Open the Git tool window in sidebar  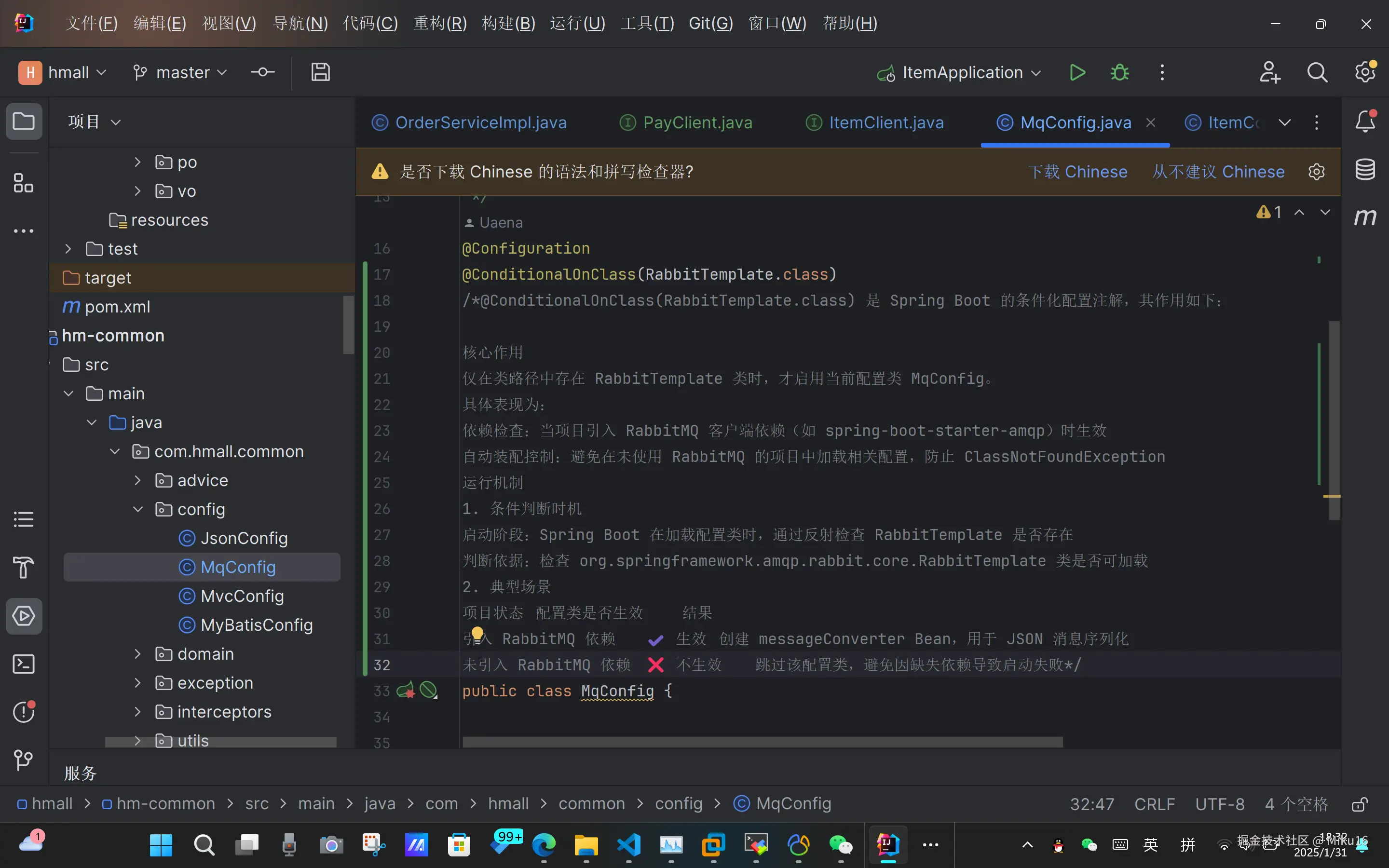point(24,760)
